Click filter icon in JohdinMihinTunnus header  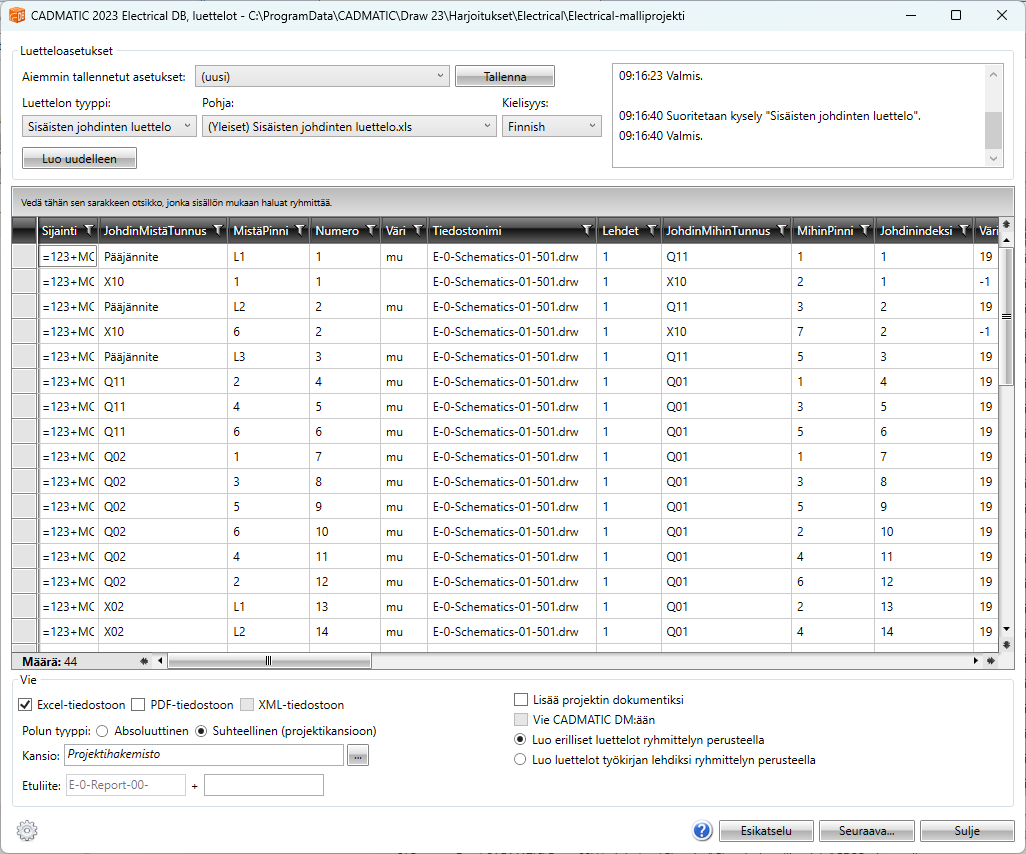click(x=781, y=231)
